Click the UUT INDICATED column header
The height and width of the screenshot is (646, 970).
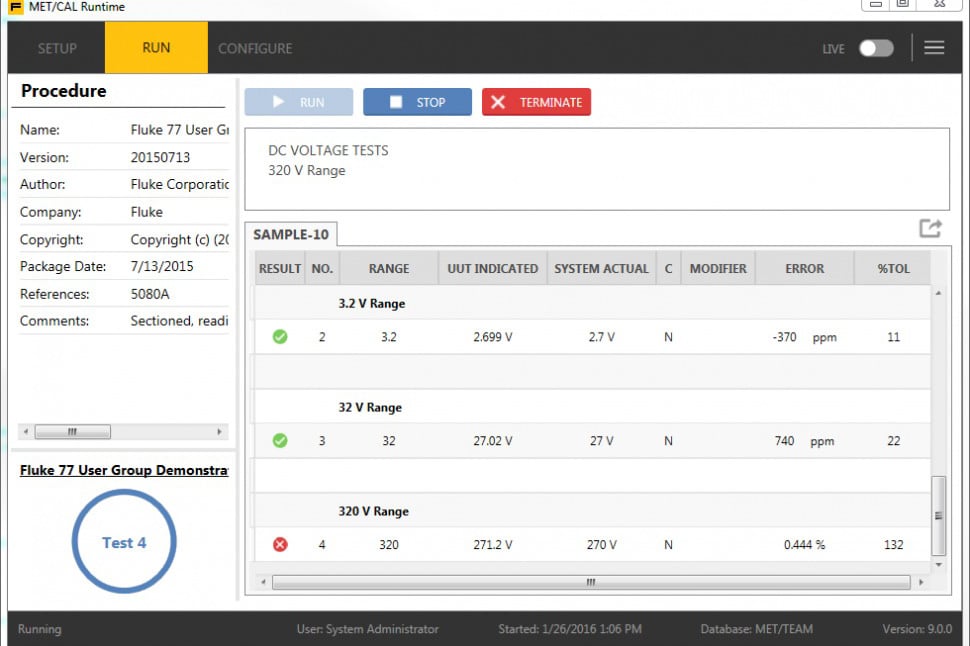(491, 268)
